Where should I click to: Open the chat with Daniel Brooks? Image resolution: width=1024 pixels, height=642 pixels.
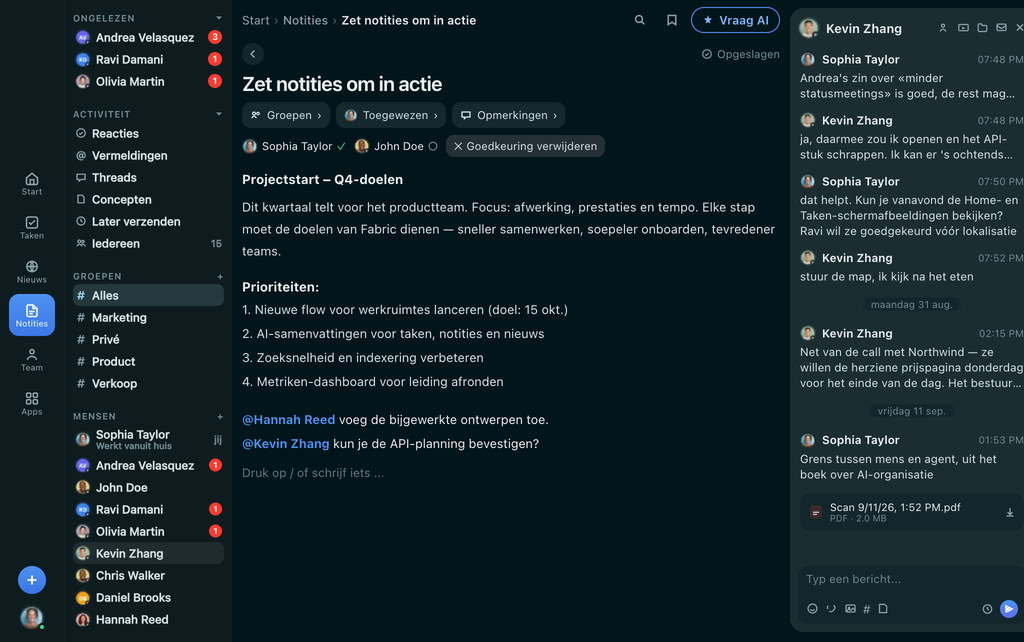148,598
